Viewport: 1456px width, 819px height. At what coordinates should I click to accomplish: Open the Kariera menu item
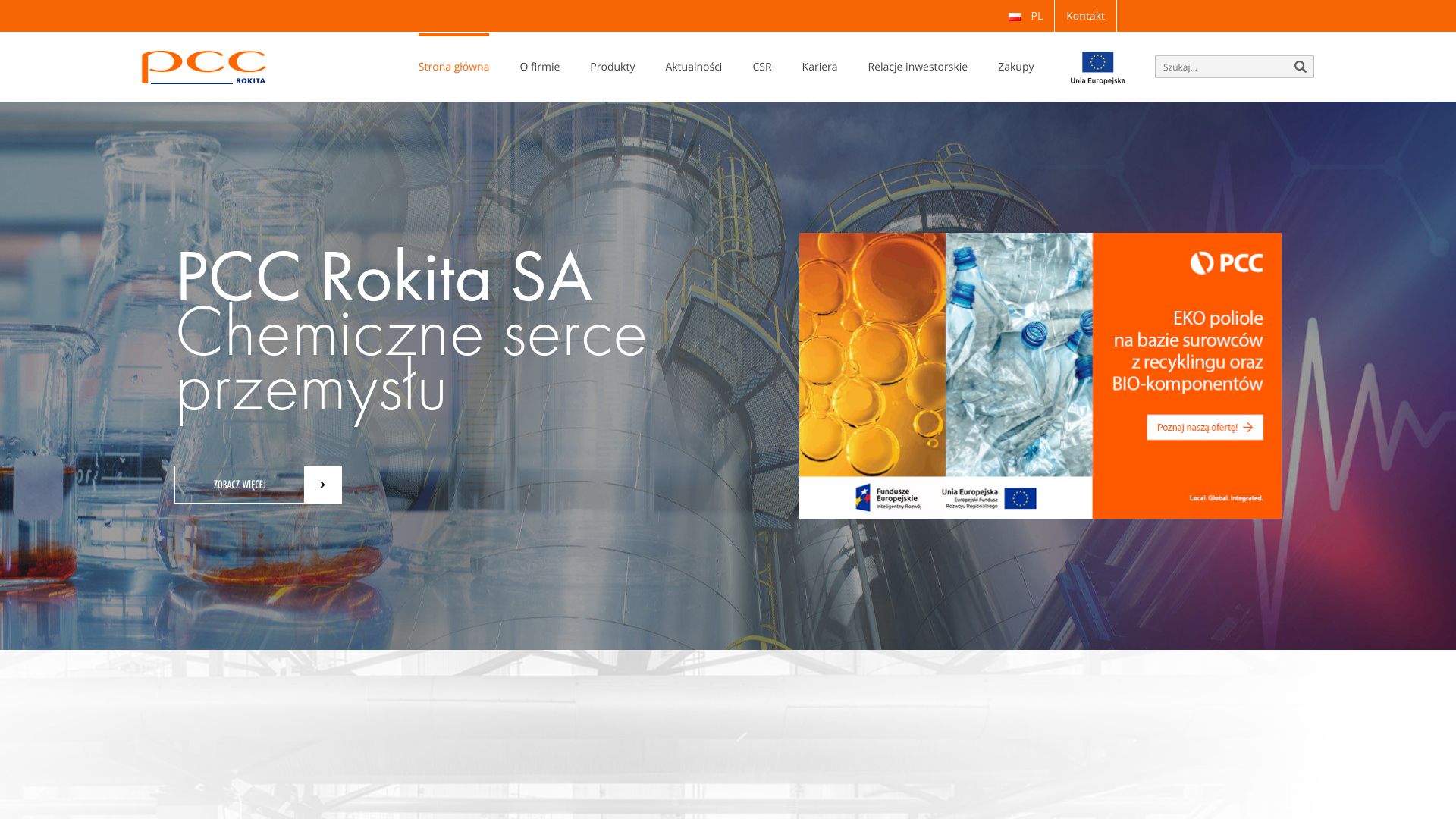tap(819, 67)
